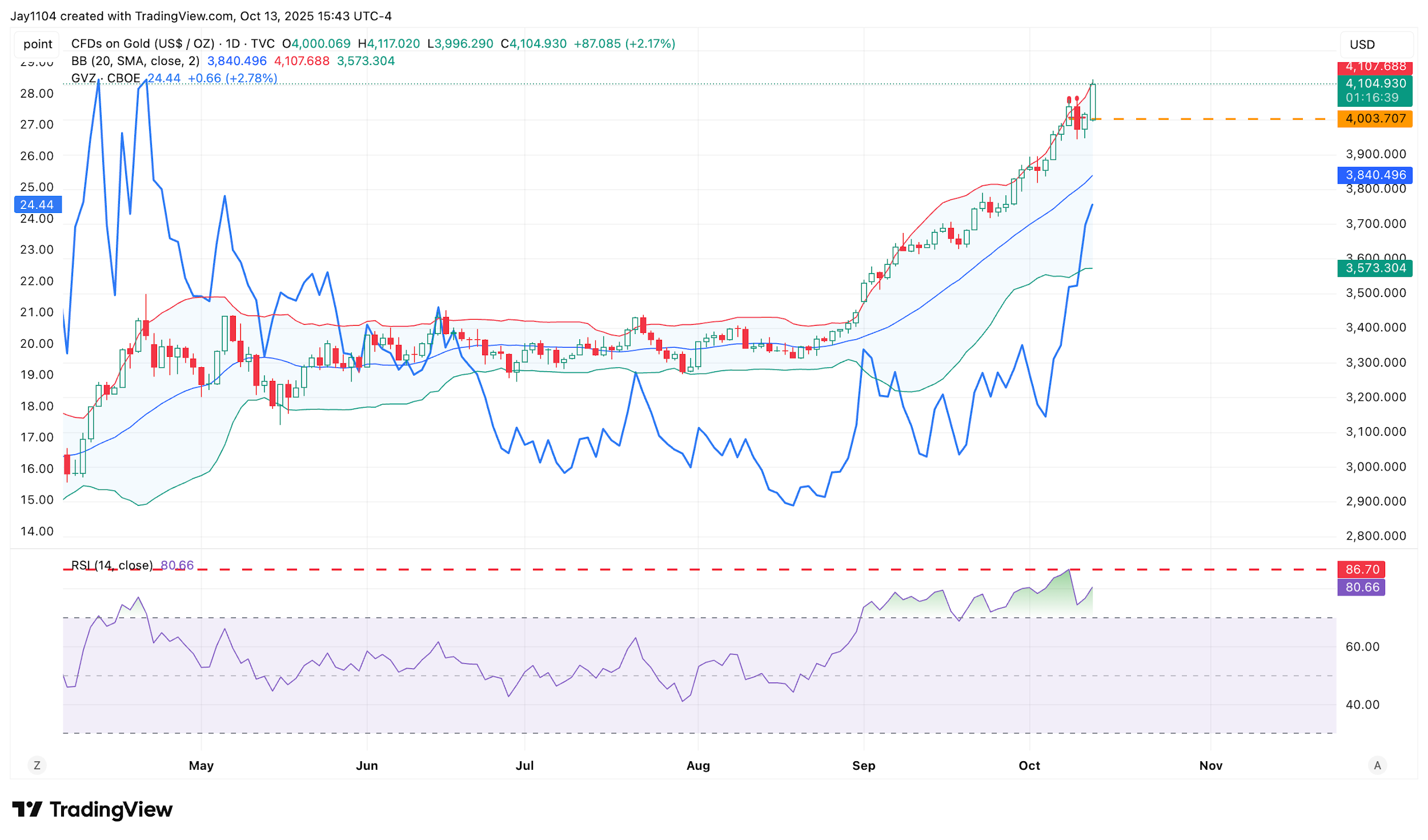Click the orange 4,003.707 price label
Screen dimensions: 1428x840
click(1374, 119)
